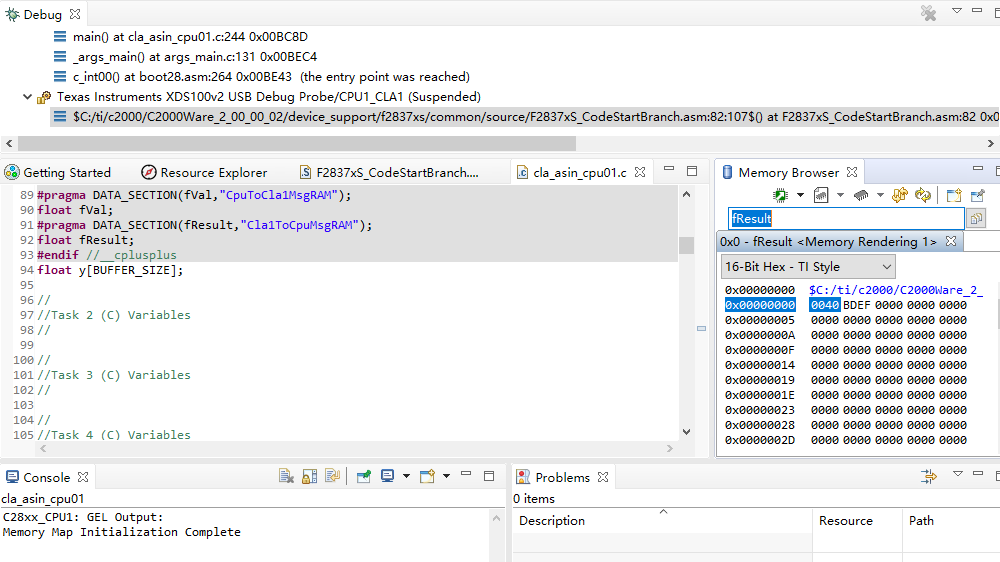Click the Pin Console icon
1000x562 pixels.
[x=364, y=476]
